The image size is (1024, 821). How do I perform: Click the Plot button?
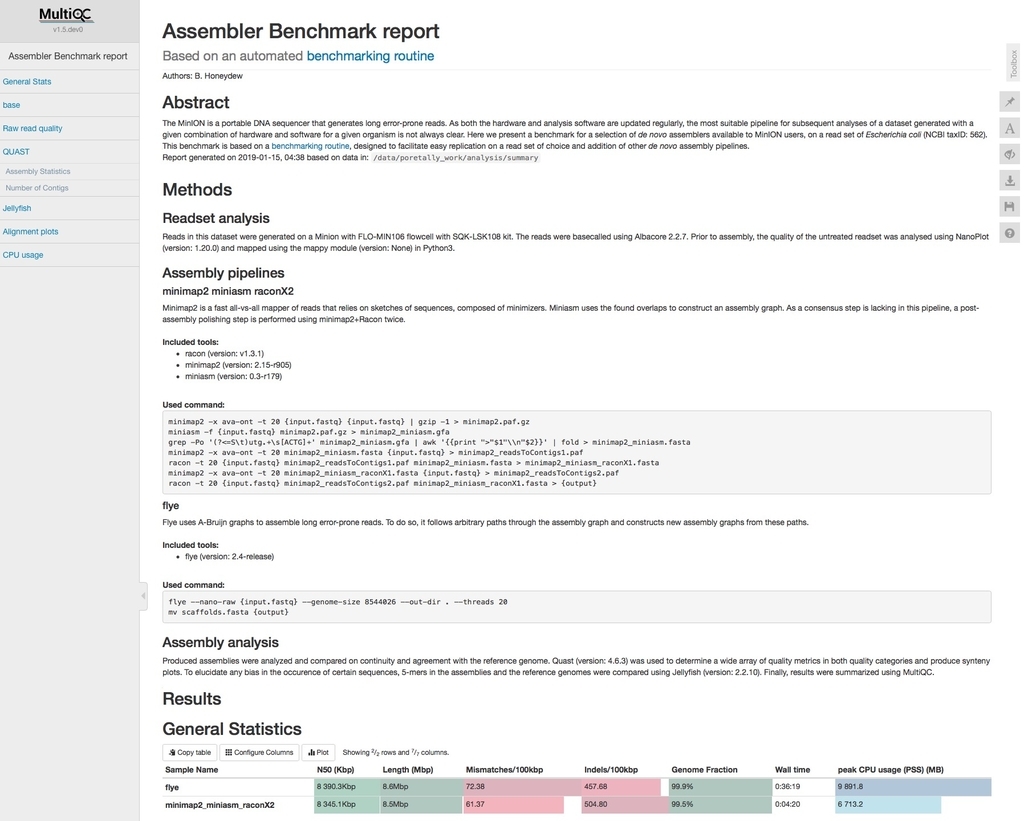[319, 752]
